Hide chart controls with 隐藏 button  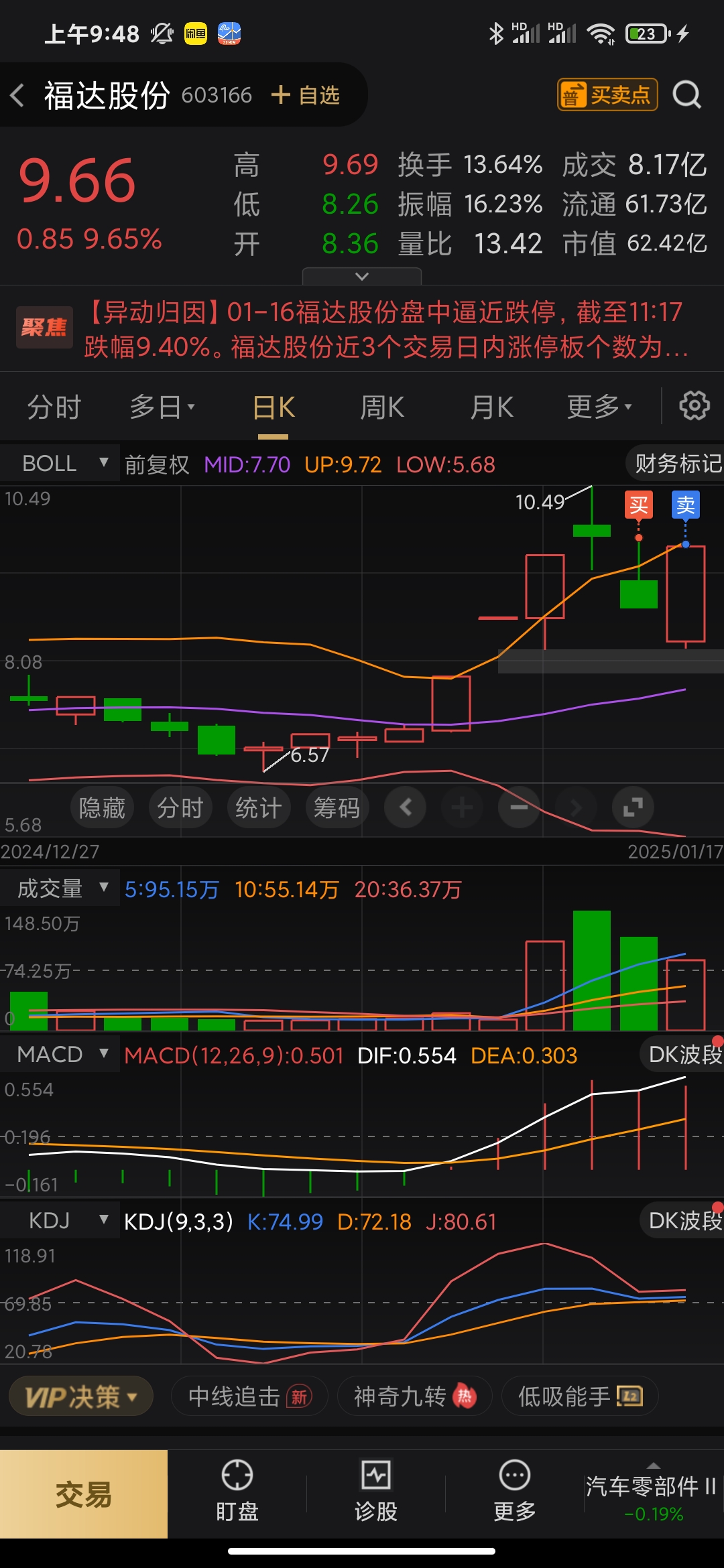102,807
